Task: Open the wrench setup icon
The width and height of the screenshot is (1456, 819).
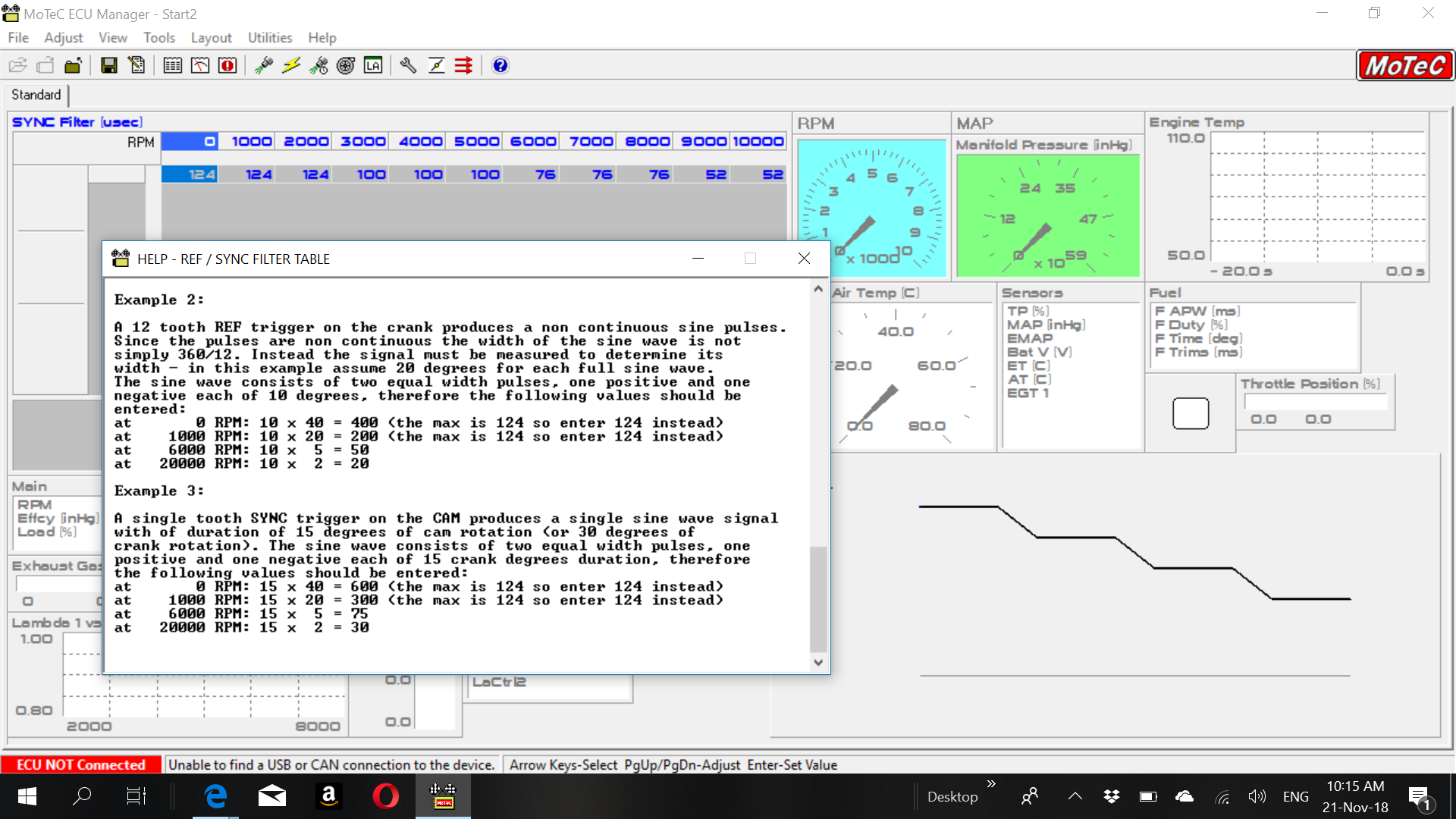Action: coord(409,65)
